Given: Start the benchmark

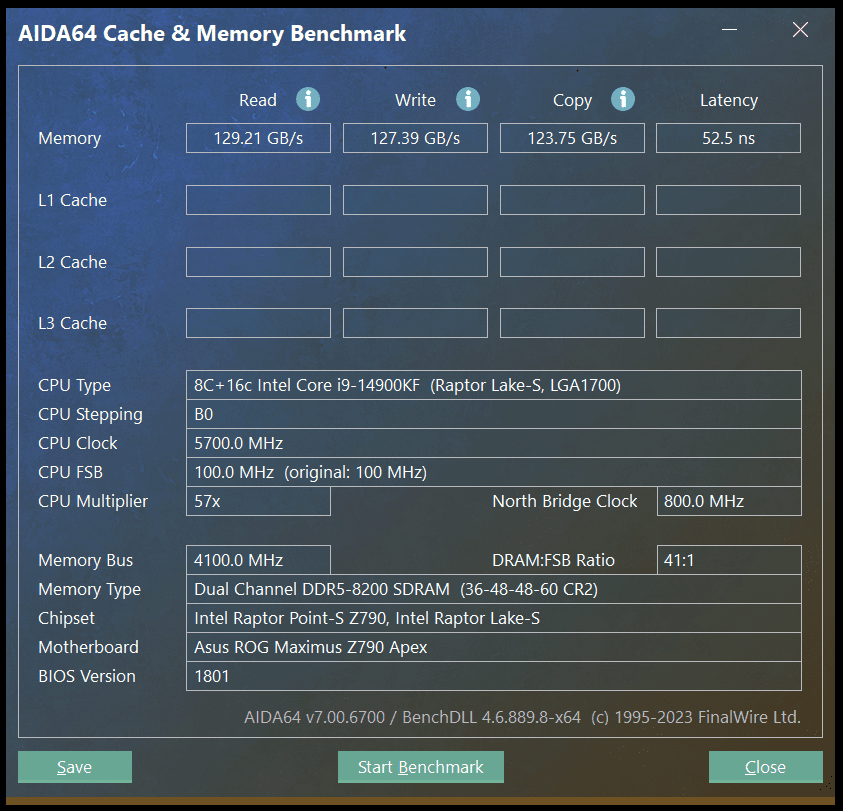Looking at the screenshot, I should (x=420, y=767).
